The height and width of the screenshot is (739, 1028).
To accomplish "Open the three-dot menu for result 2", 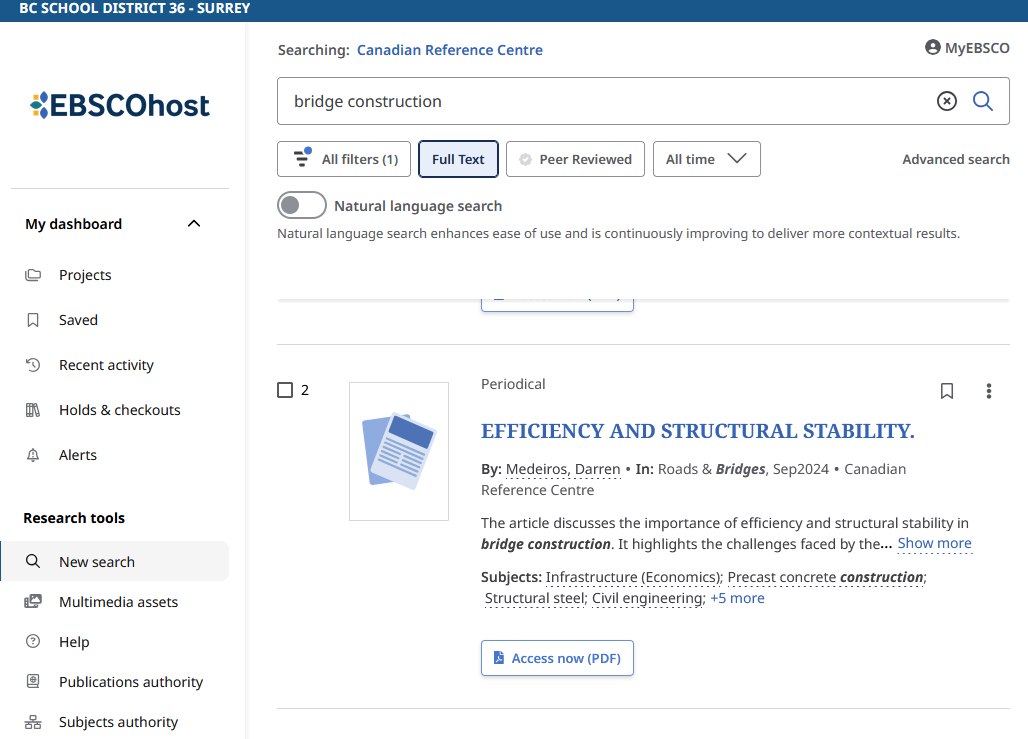I will pyautogui.click(x=989, y=391).
